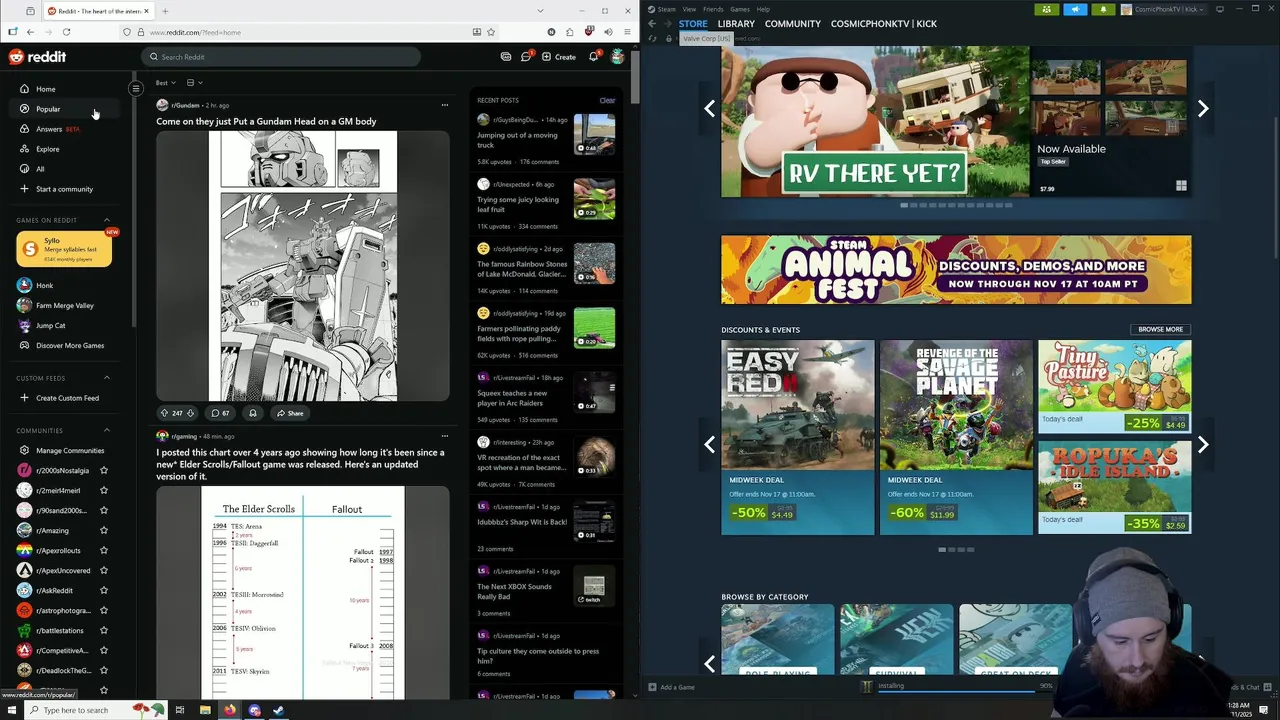Collapse the Communities section
Viewport: 1280px width, 720px height.
[107, 430]
